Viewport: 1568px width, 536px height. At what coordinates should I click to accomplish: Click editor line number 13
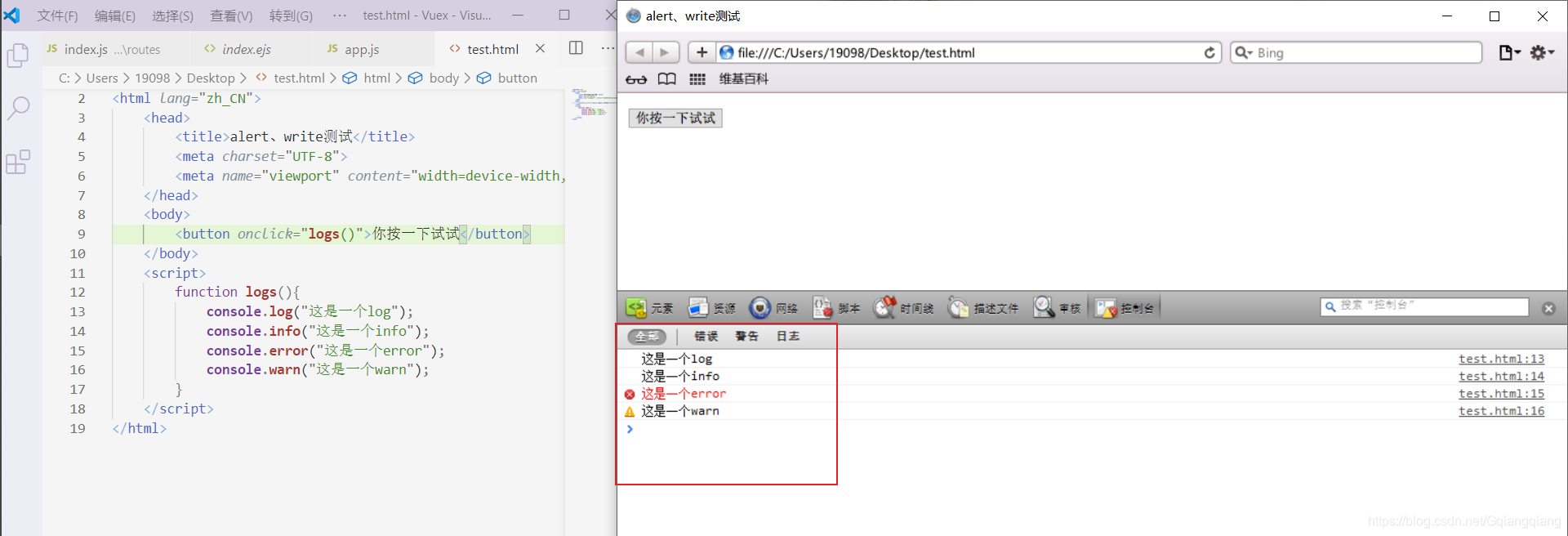point(78,311)
